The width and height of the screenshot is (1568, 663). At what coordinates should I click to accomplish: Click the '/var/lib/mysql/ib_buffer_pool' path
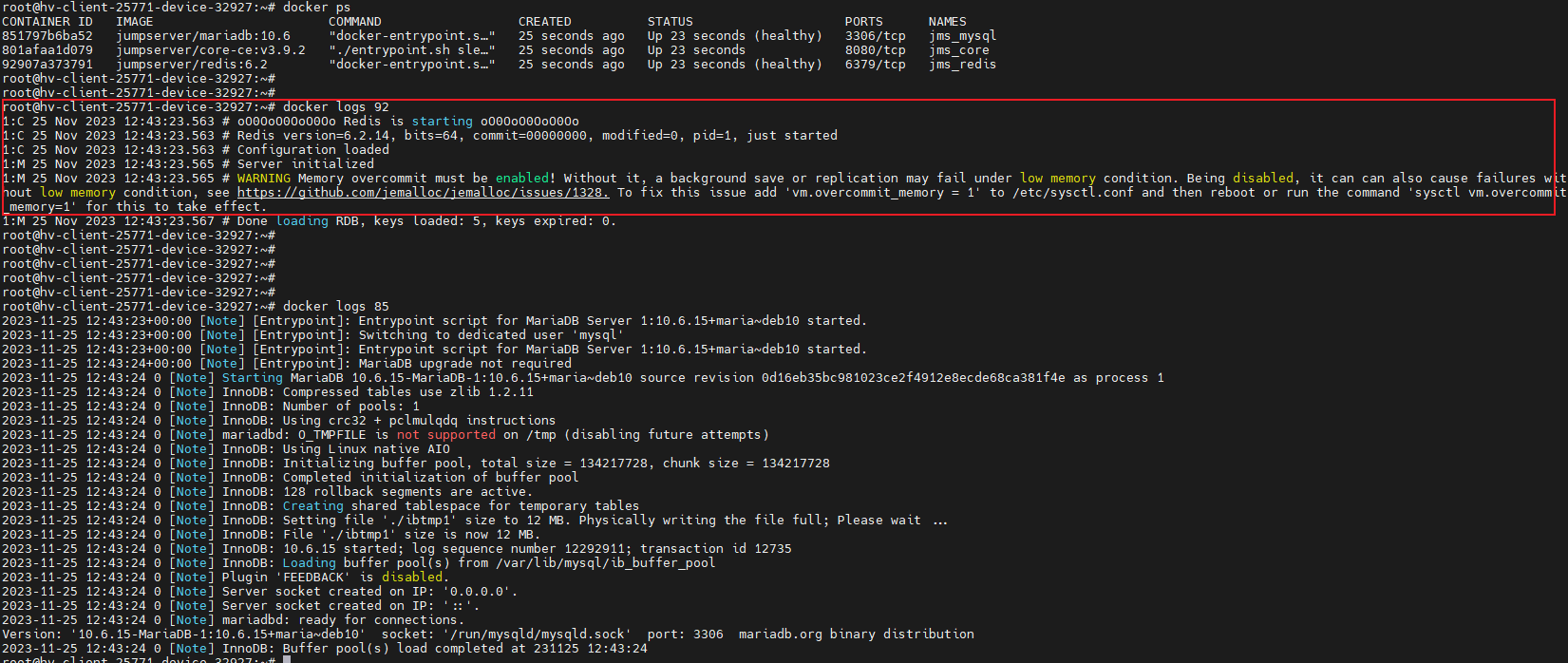point(606,563)
